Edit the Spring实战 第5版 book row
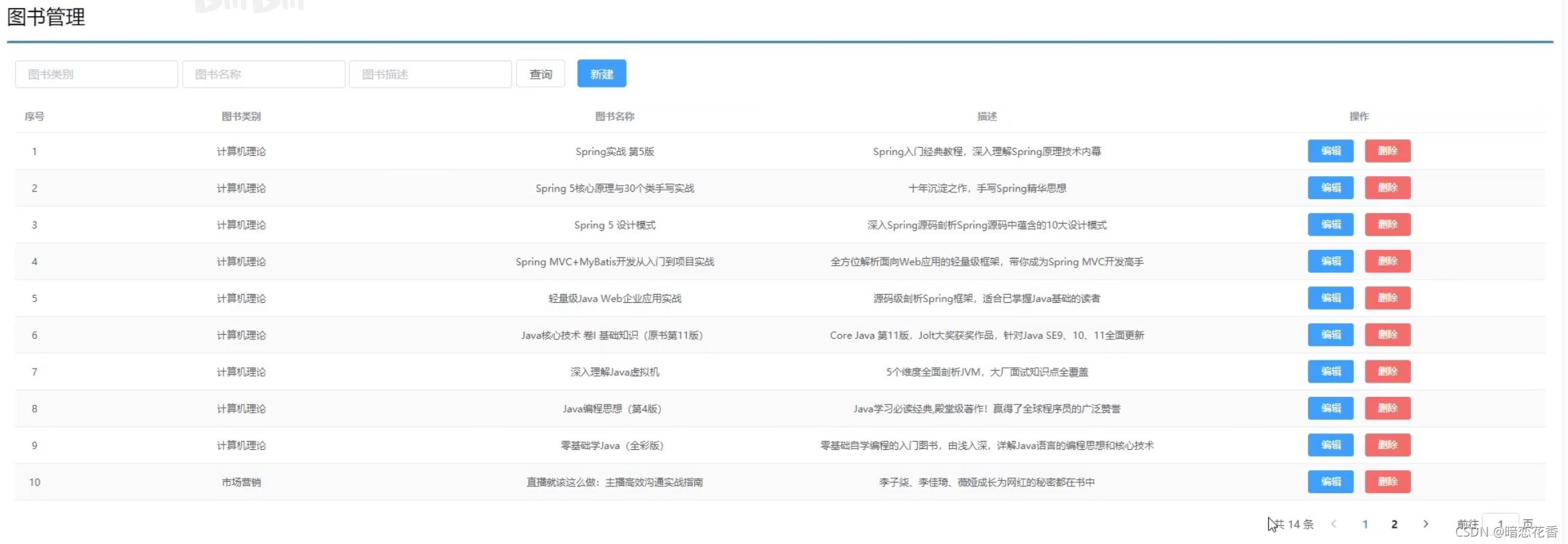1568x544 pixels. [x=1330, y=151]
